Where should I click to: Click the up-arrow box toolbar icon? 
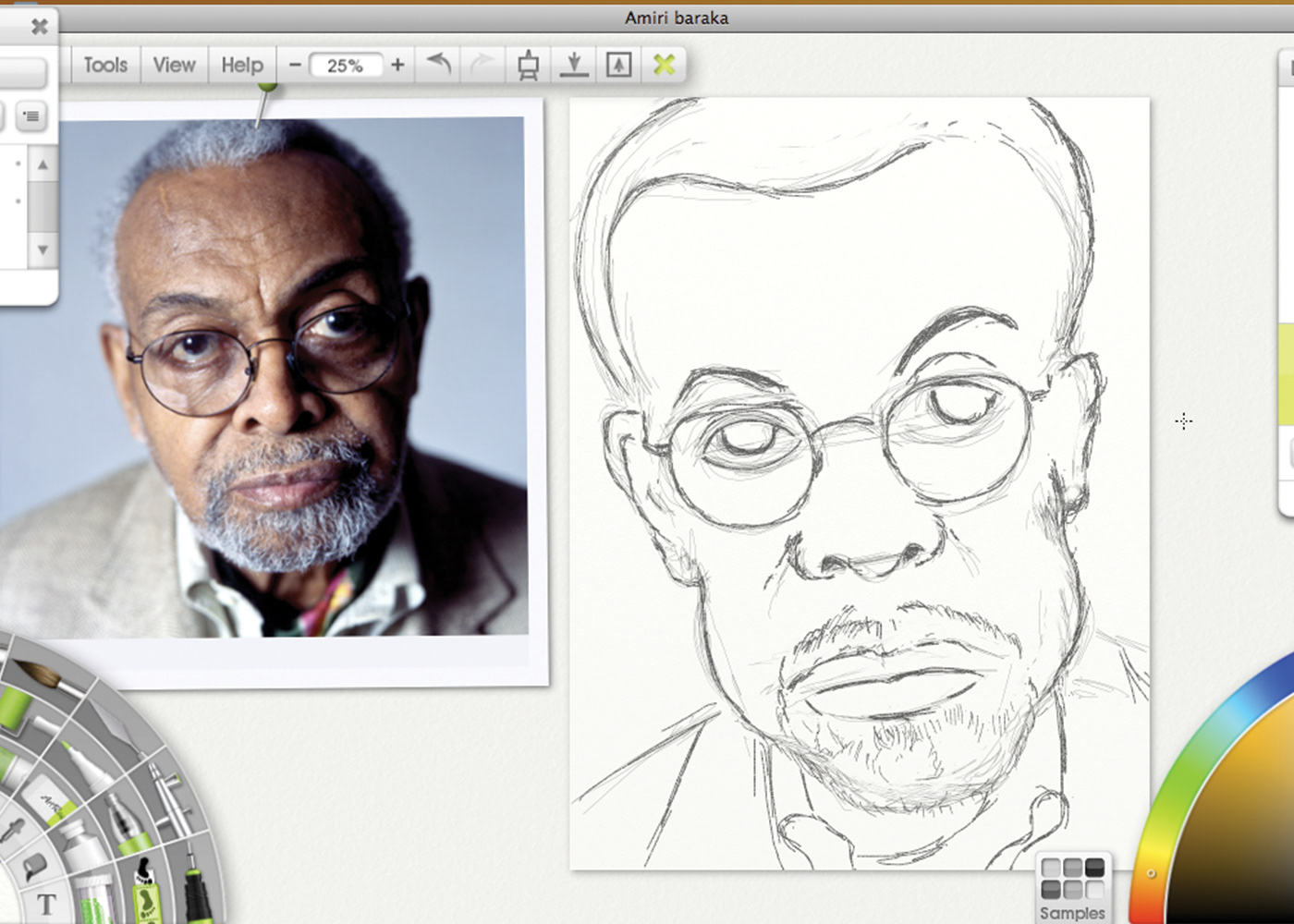618,65
